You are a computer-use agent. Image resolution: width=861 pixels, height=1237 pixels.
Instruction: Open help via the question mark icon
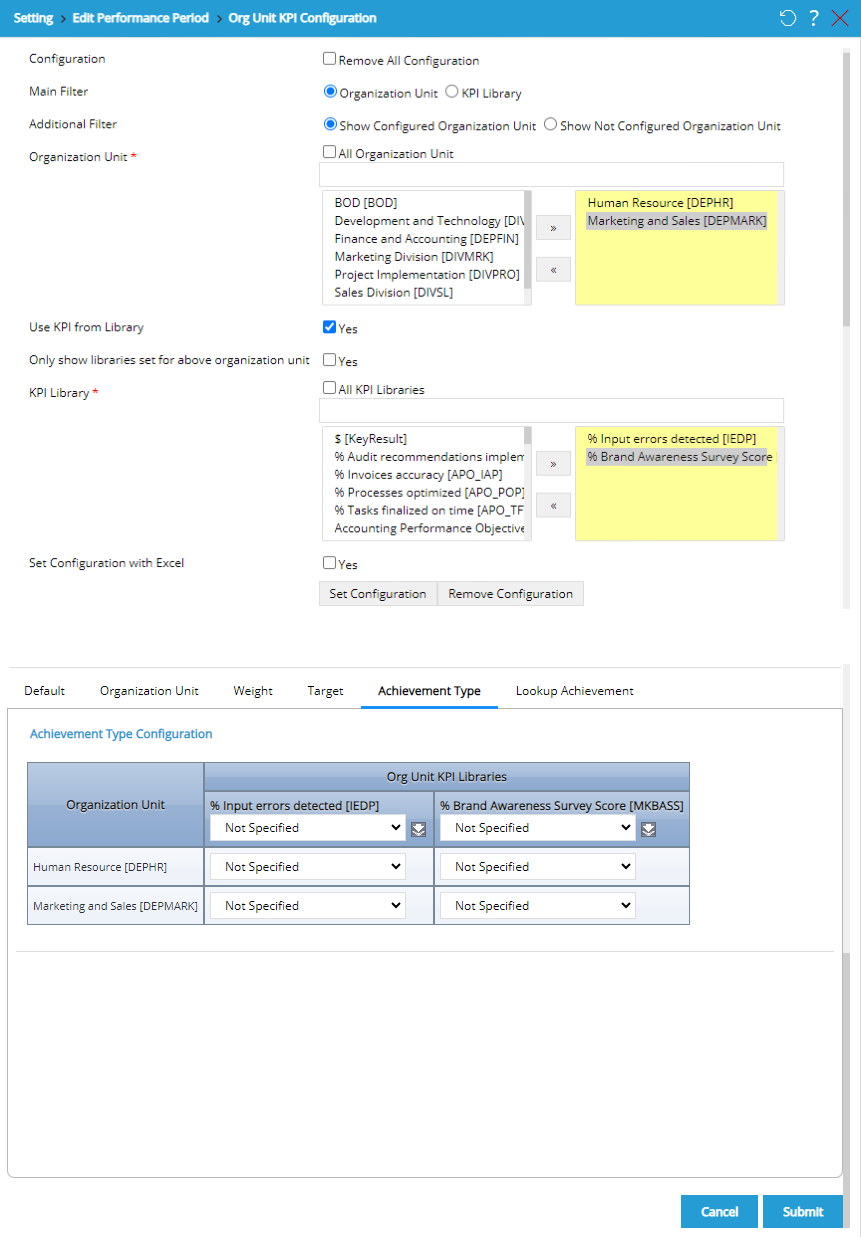pyautogui.click(x=814, y=18)
